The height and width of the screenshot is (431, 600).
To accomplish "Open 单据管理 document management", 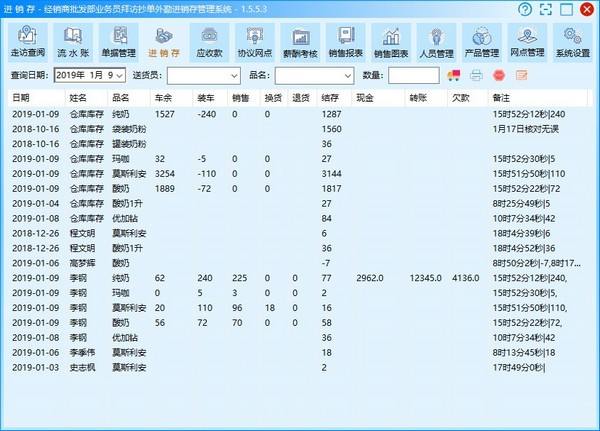I will (118, 43).
